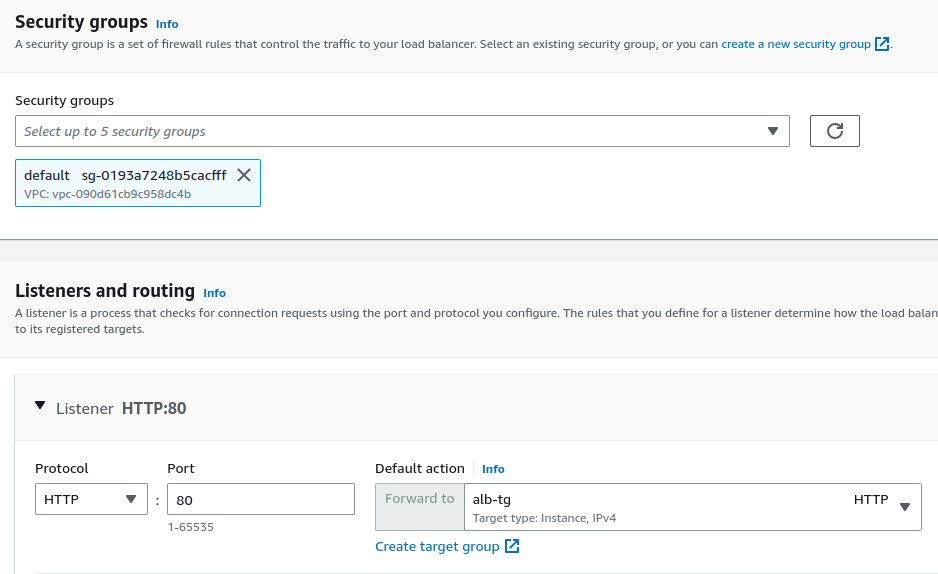Open the Protocol dropdown showing HTTP

tap(92, 499)
